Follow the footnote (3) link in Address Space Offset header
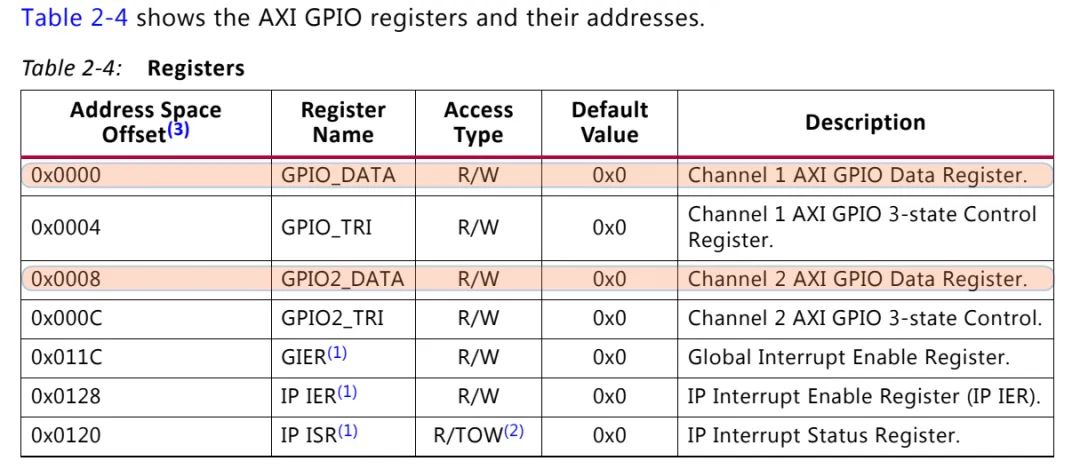Image resolution: width=1080 pixels, height=469 pixels. coord(178,129)
